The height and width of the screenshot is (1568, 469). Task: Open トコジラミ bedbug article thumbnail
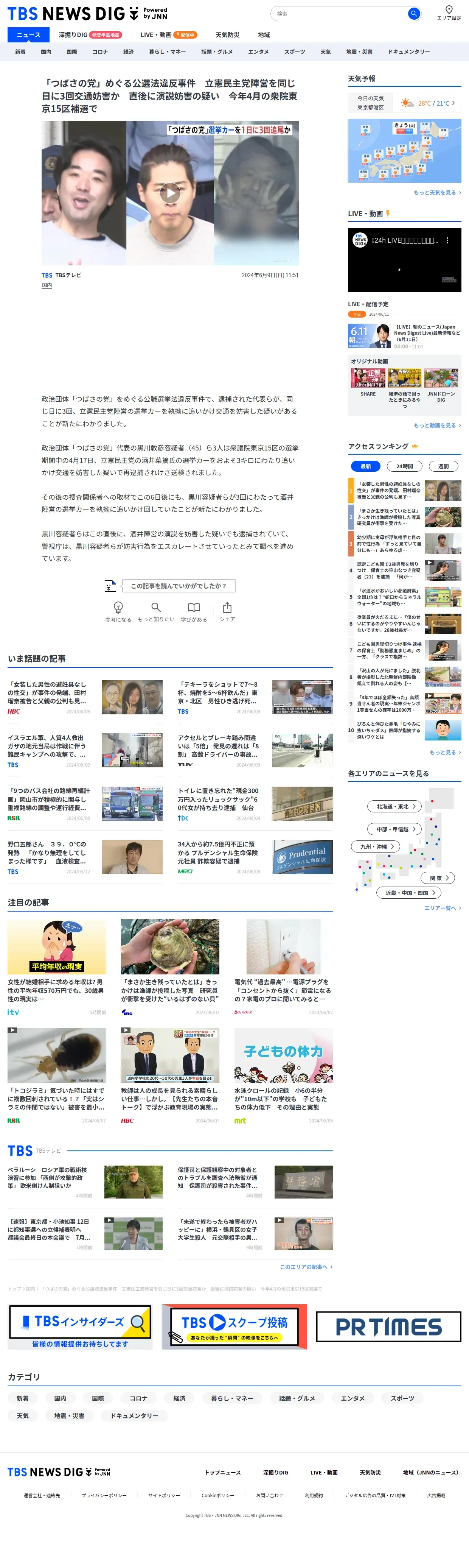click(57, 1055)
